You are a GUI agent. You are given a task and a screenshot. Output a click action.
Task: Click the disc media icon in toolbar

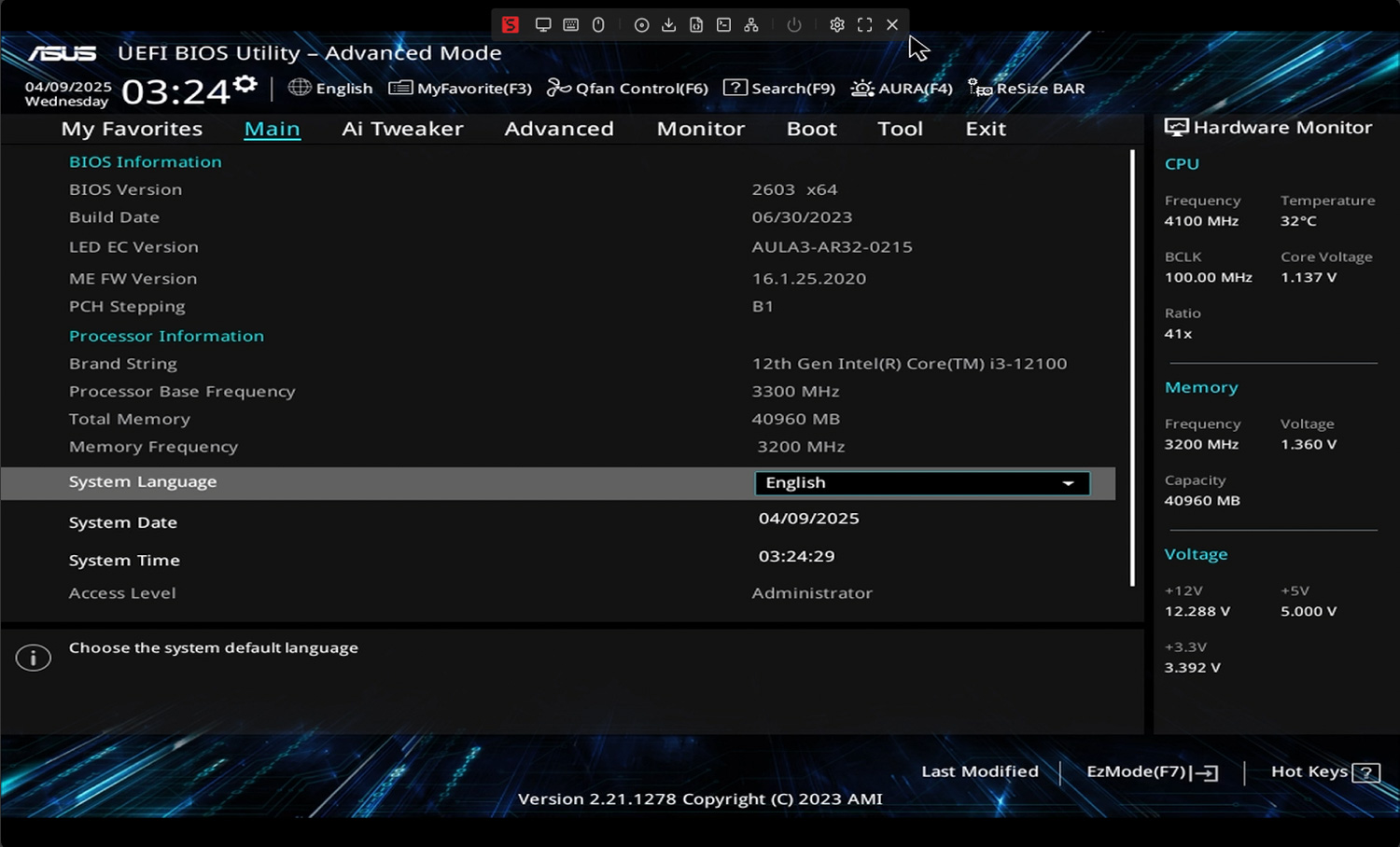coord(641,25)
